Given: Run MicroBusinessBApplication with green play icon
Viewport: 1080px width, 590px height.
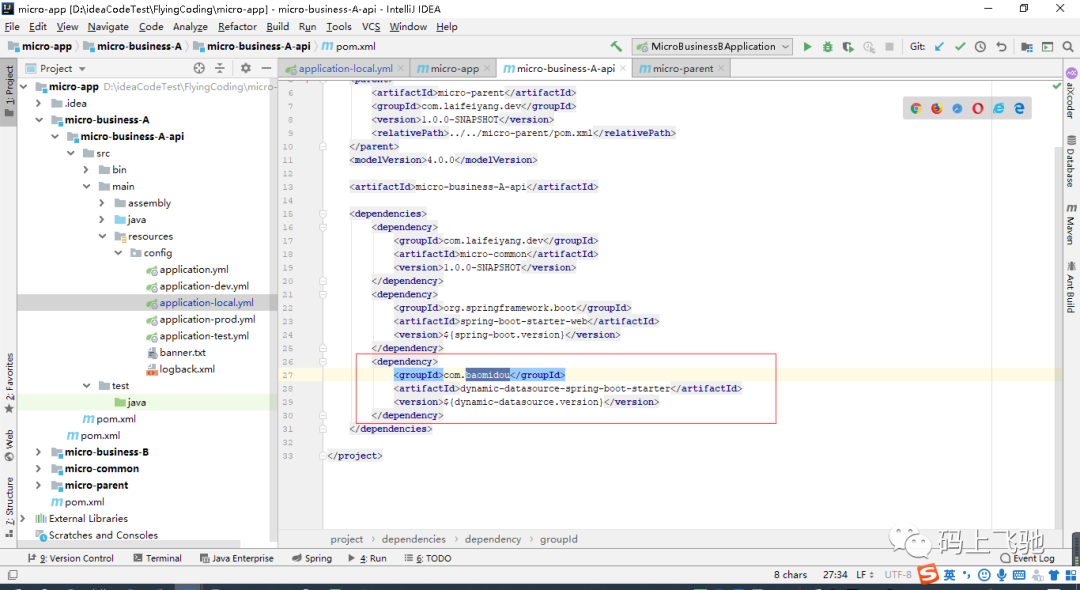Looking at the screenshot, I should click(807, 47).
